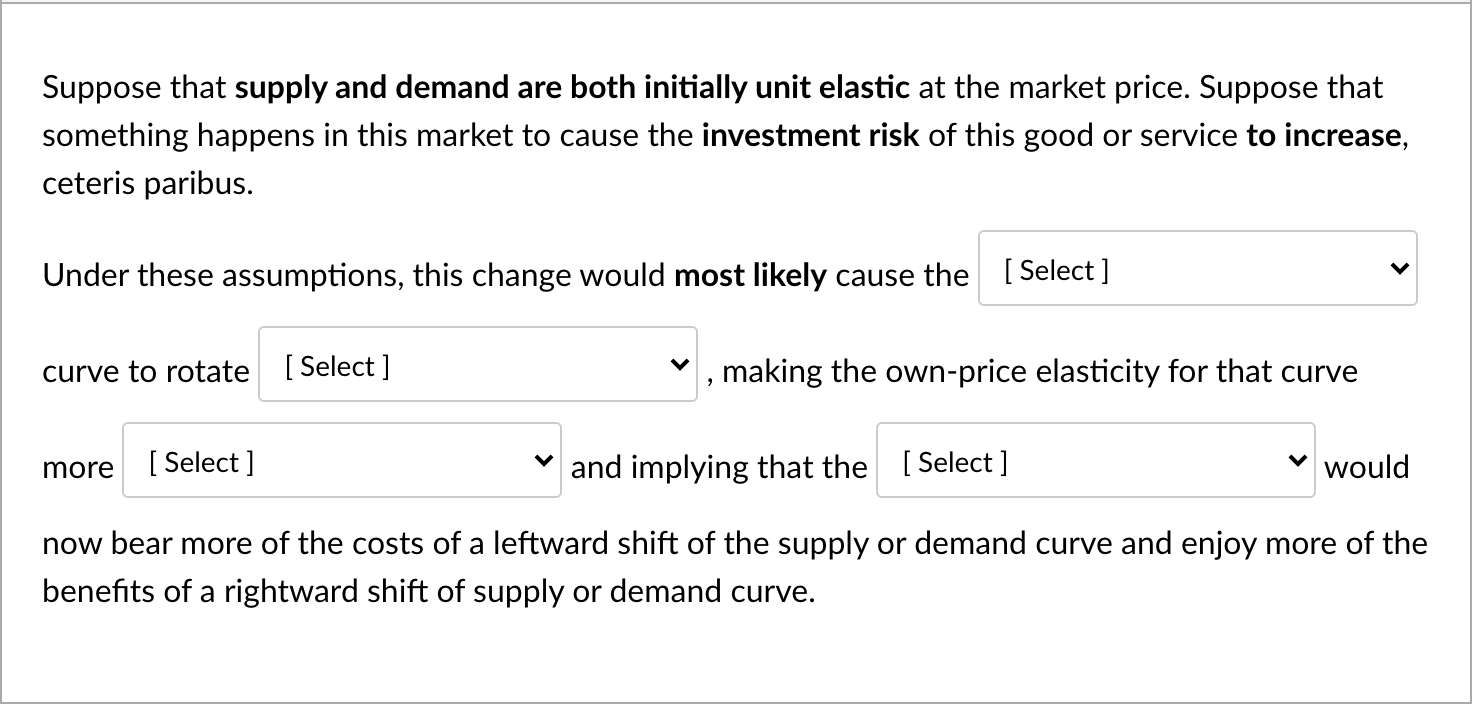Click the word "would" after the last dropdown
1472x704 pixels.
[x=1367, y=467]
